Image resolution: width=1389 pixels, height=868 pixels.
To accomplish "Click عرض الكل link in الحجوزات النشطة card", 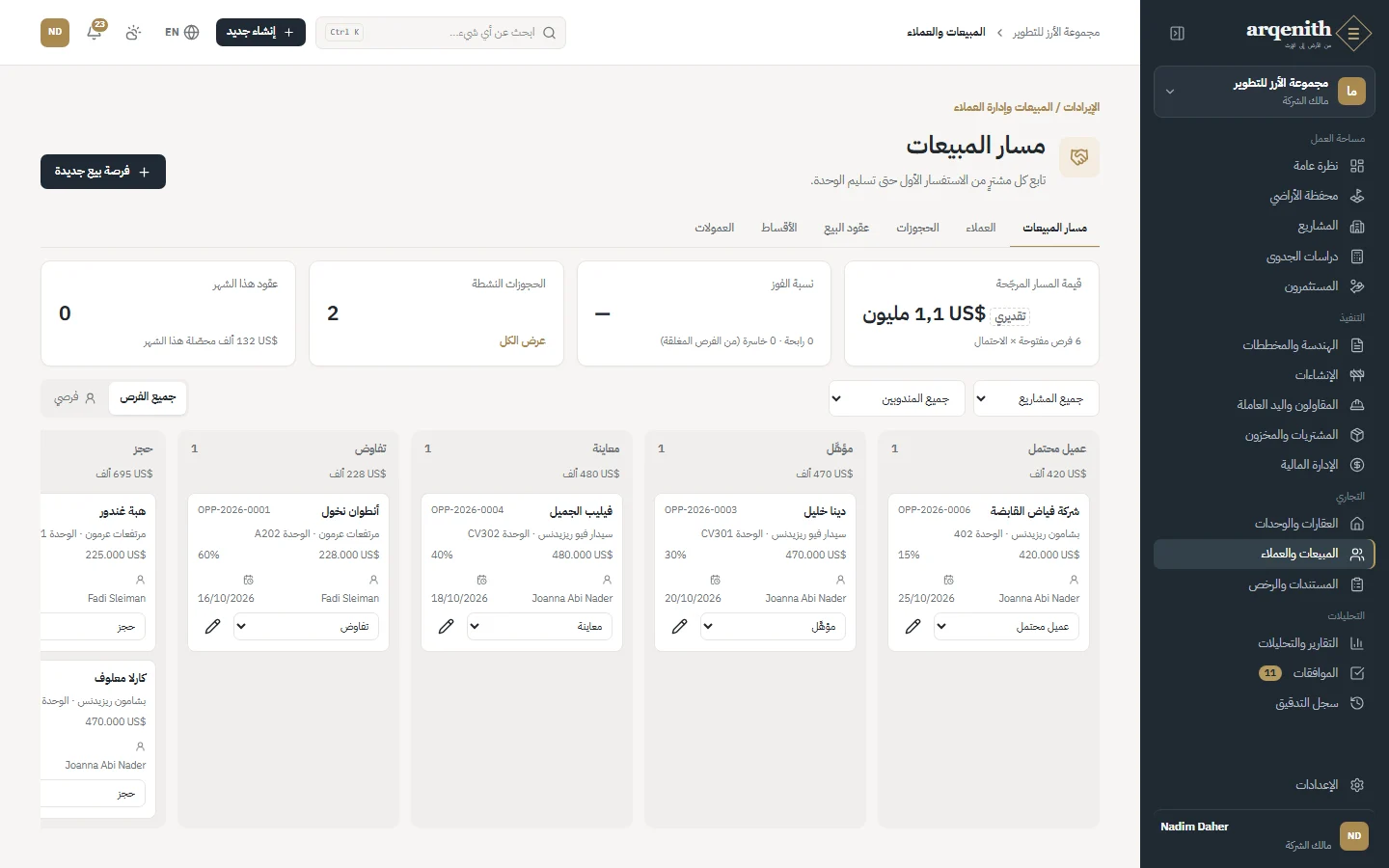I will [x=523, y=340].
